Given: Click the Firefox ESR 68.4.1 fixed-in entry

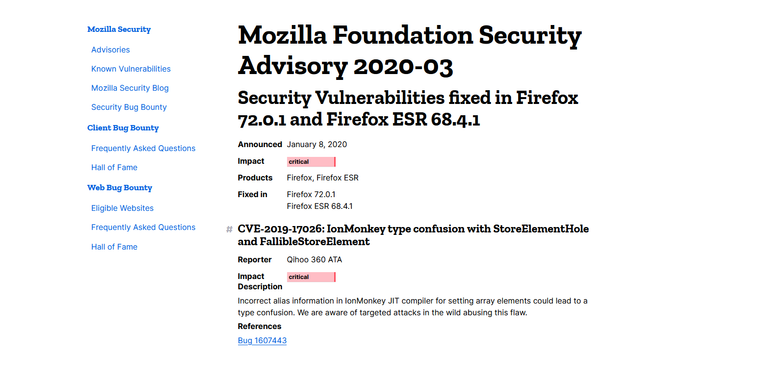Looking at the screenshot, I should pos(320,206).
